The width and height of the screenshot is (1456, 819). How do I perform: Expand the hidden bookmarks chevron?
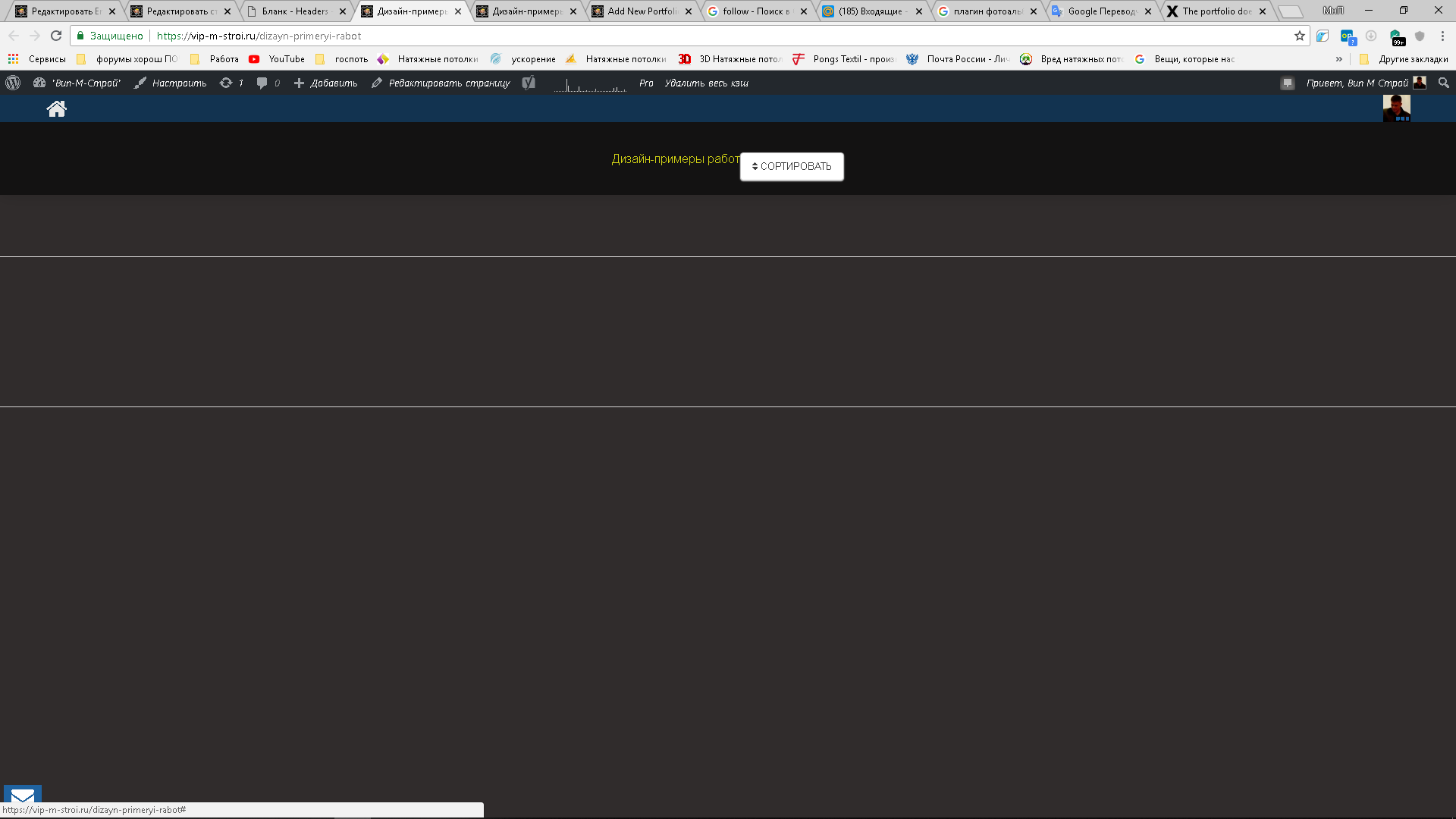1339,59
